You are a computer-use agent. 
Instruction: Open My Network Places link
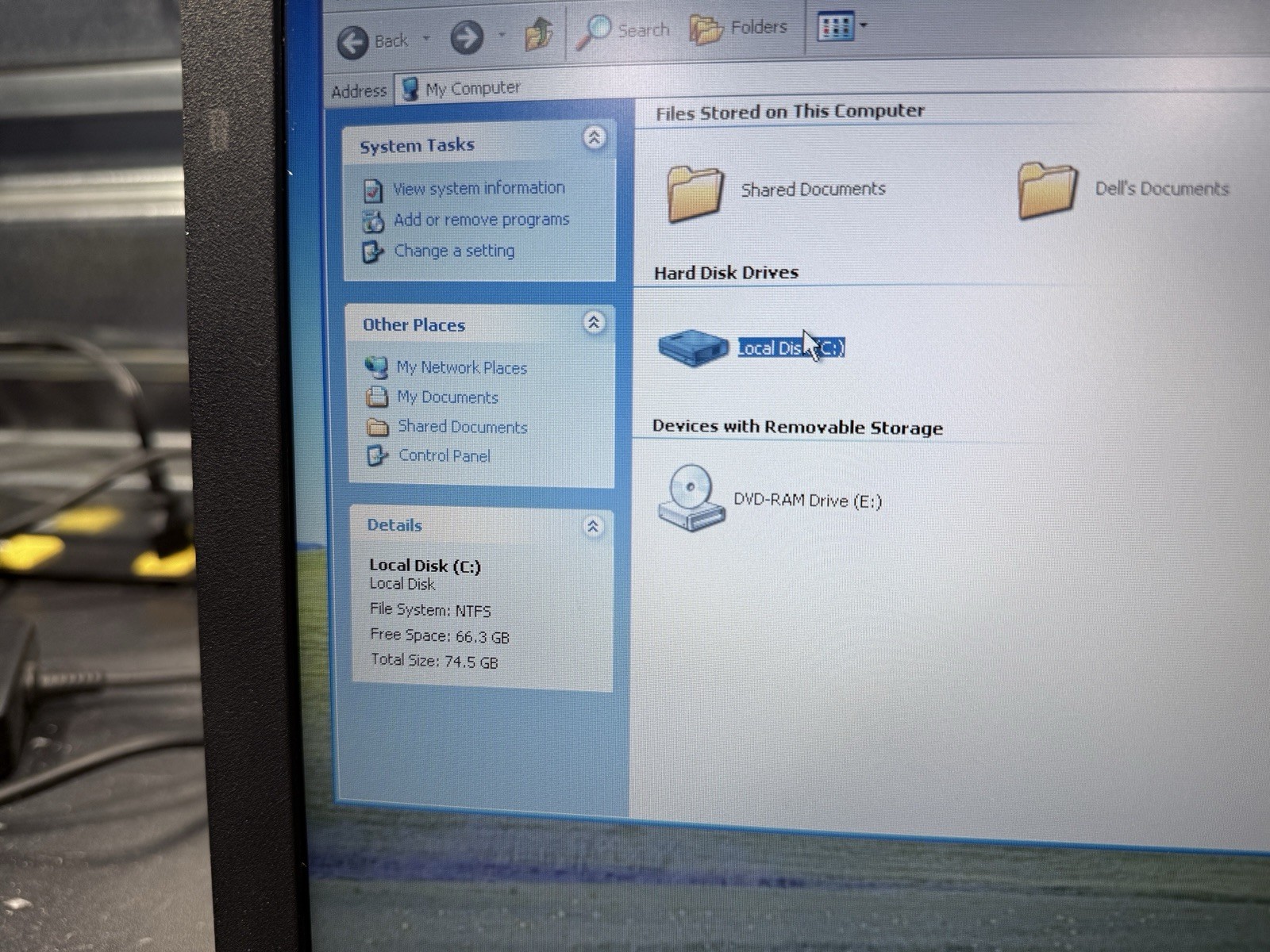click(461, 367)
